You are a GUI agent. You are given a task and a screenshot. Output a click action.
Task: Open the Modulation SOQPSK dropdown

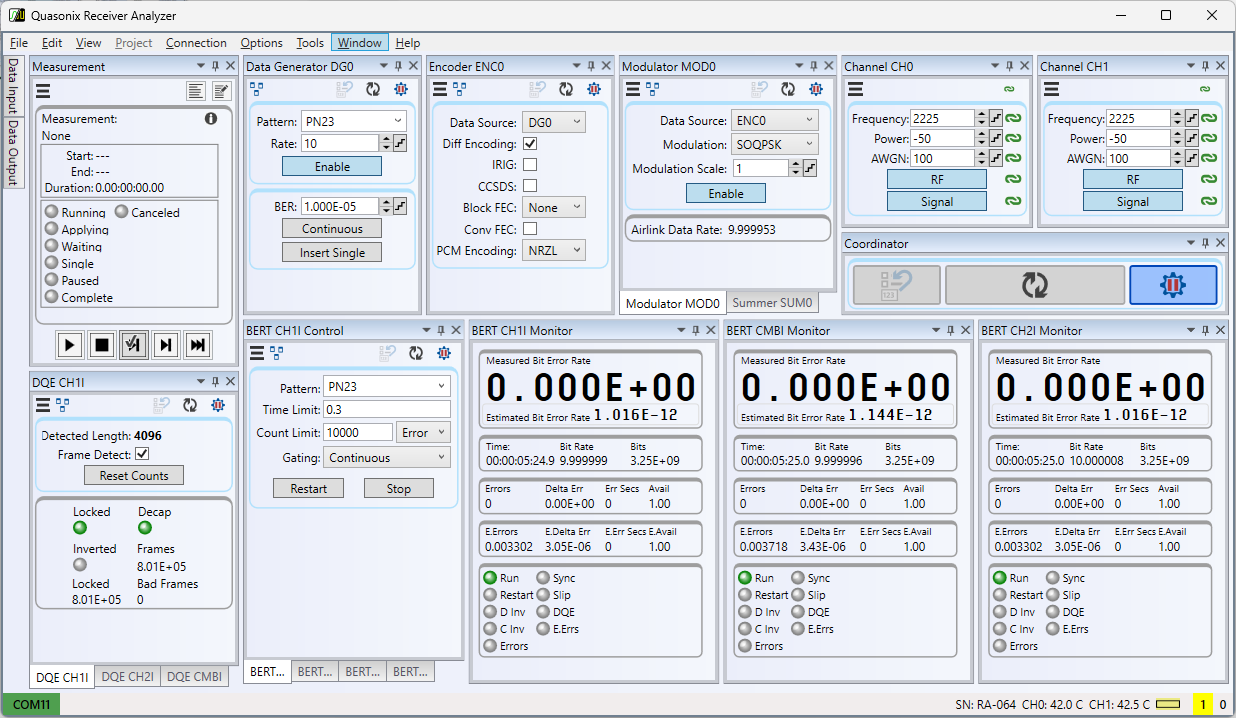coord(774,144)
